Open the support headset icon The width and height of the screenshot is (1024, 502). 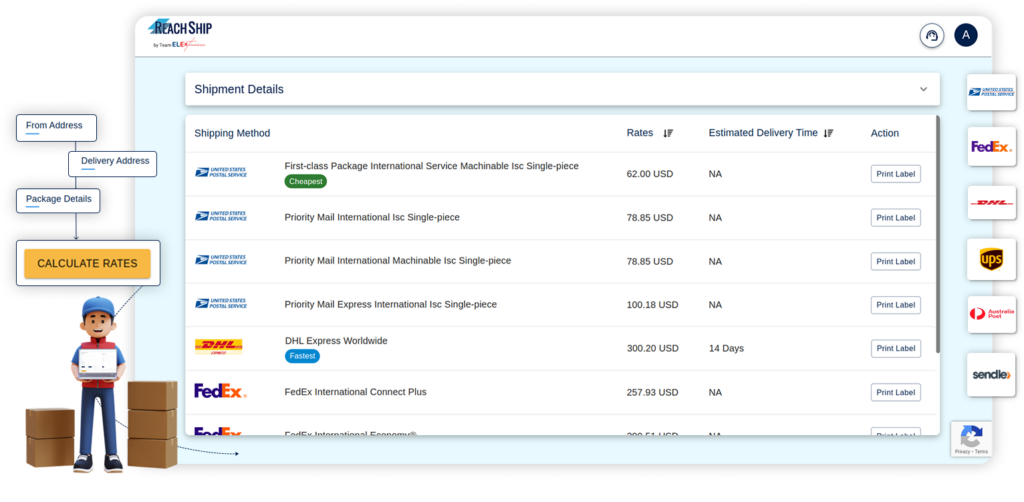click(x=932, y=35)
